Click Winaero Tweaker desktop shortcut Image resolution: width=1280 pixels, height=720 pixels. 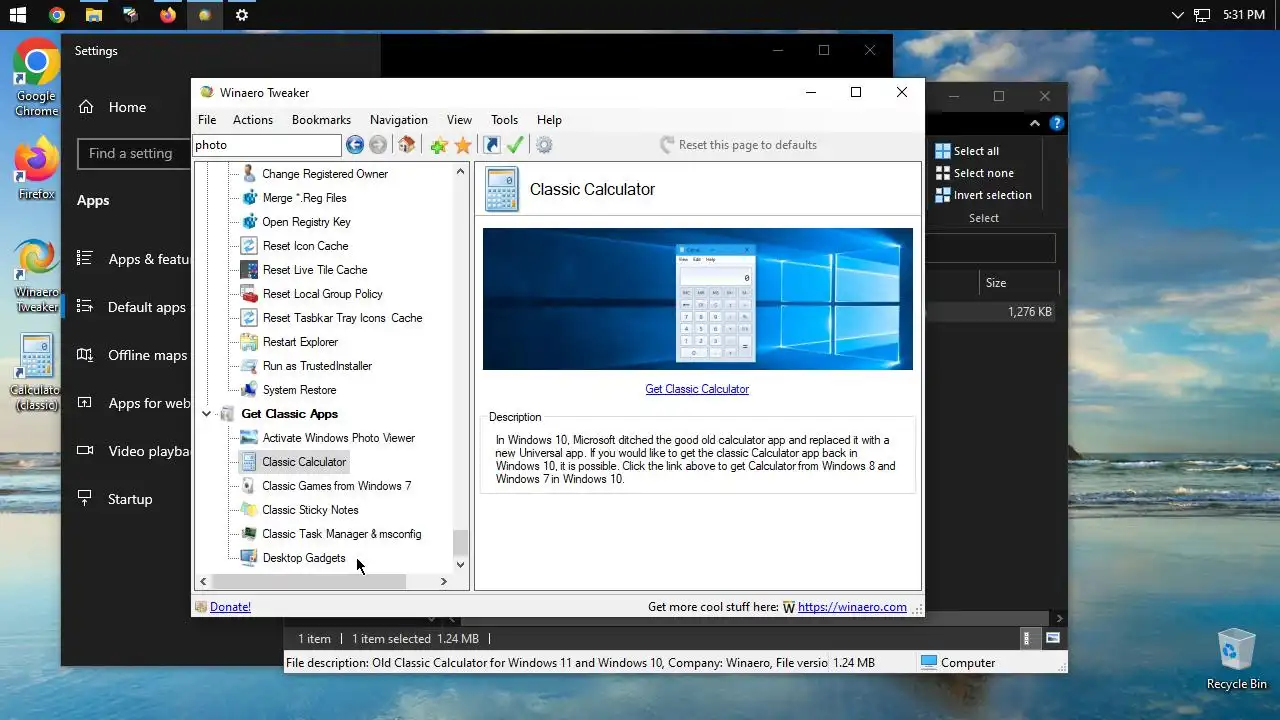pos(36,276)
